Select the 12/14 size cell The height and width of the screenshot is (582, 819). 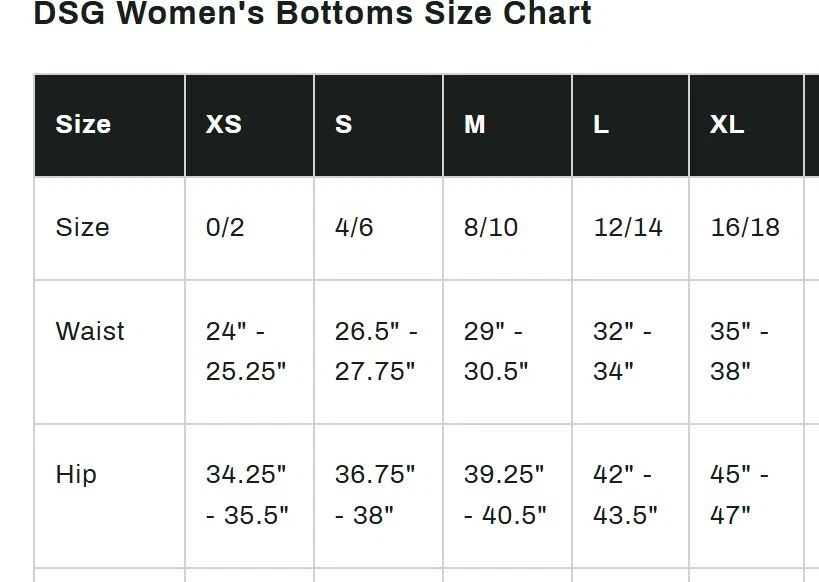click(x=628, y=228)
